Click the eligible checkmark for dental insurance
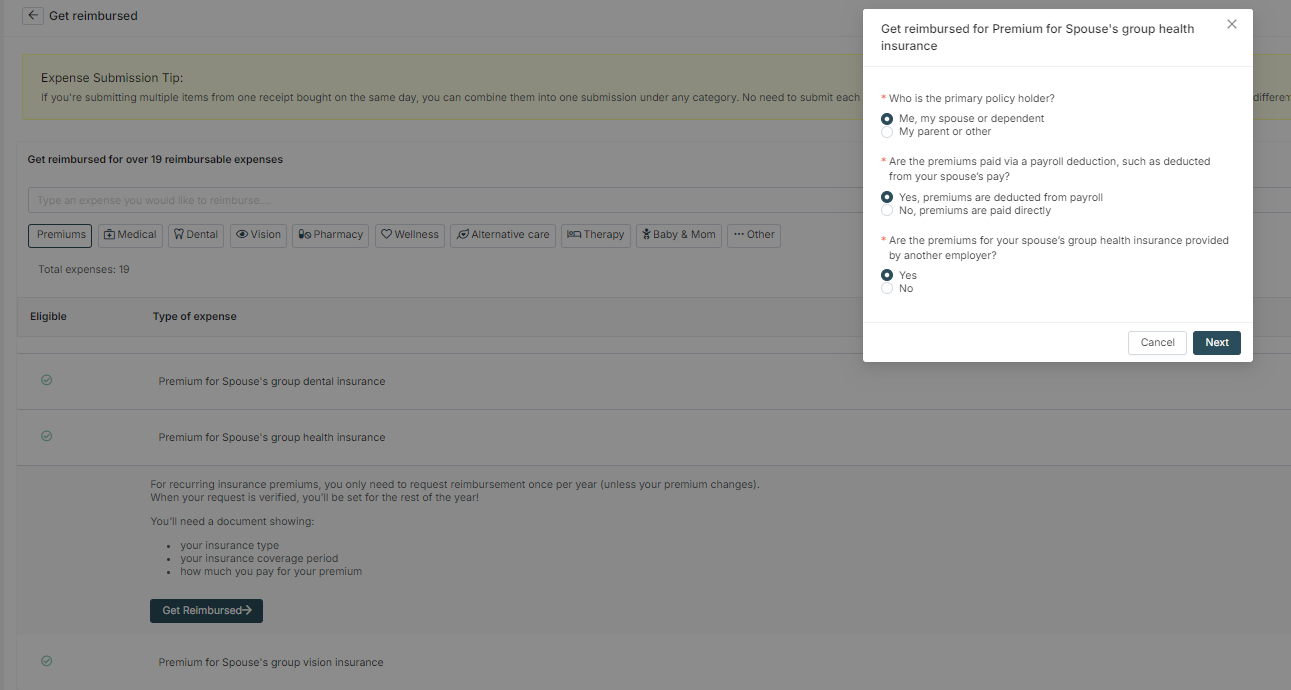1291x690 pixels. click(x=46, y=380)
